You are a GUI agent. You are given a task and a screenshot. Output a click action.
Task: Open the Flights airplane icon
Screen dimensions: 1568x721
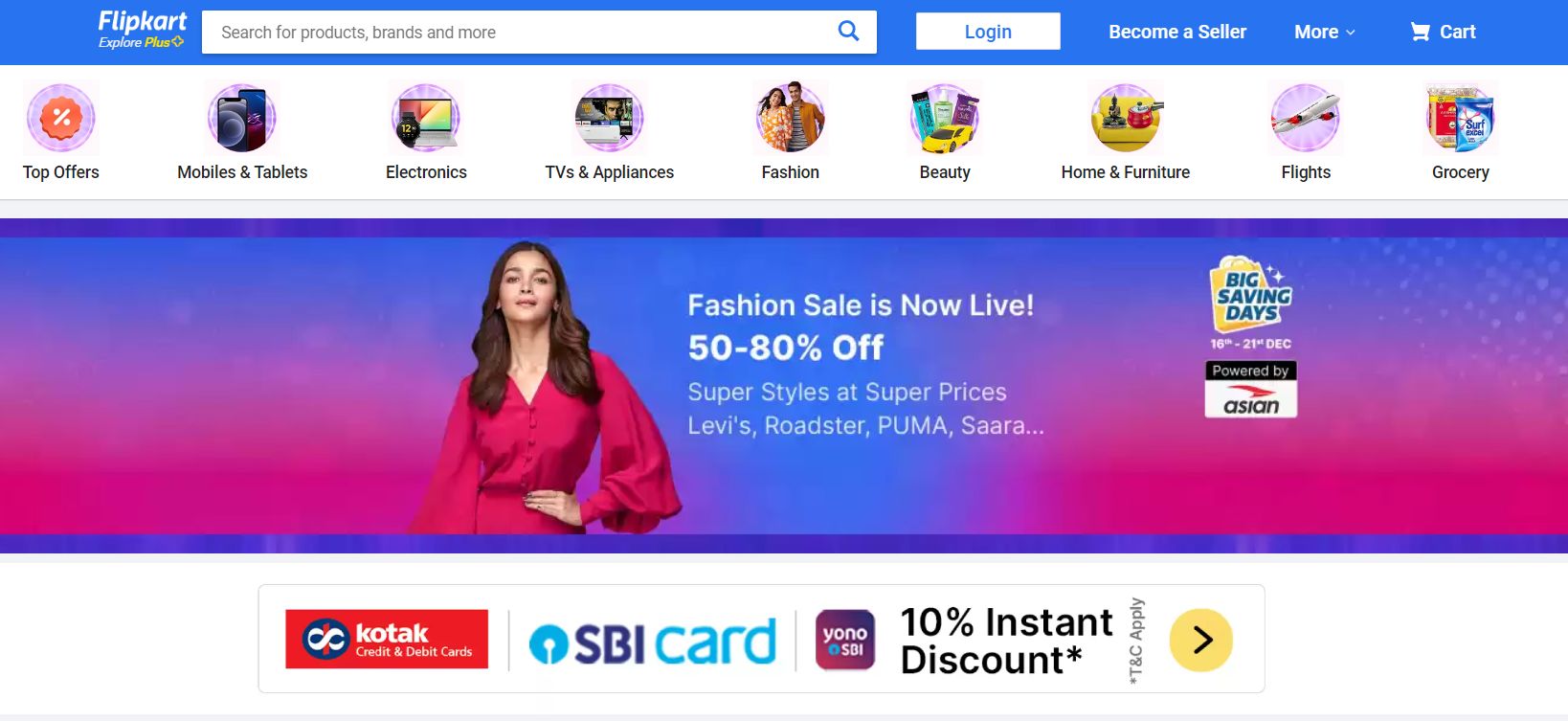(1306, 118)
